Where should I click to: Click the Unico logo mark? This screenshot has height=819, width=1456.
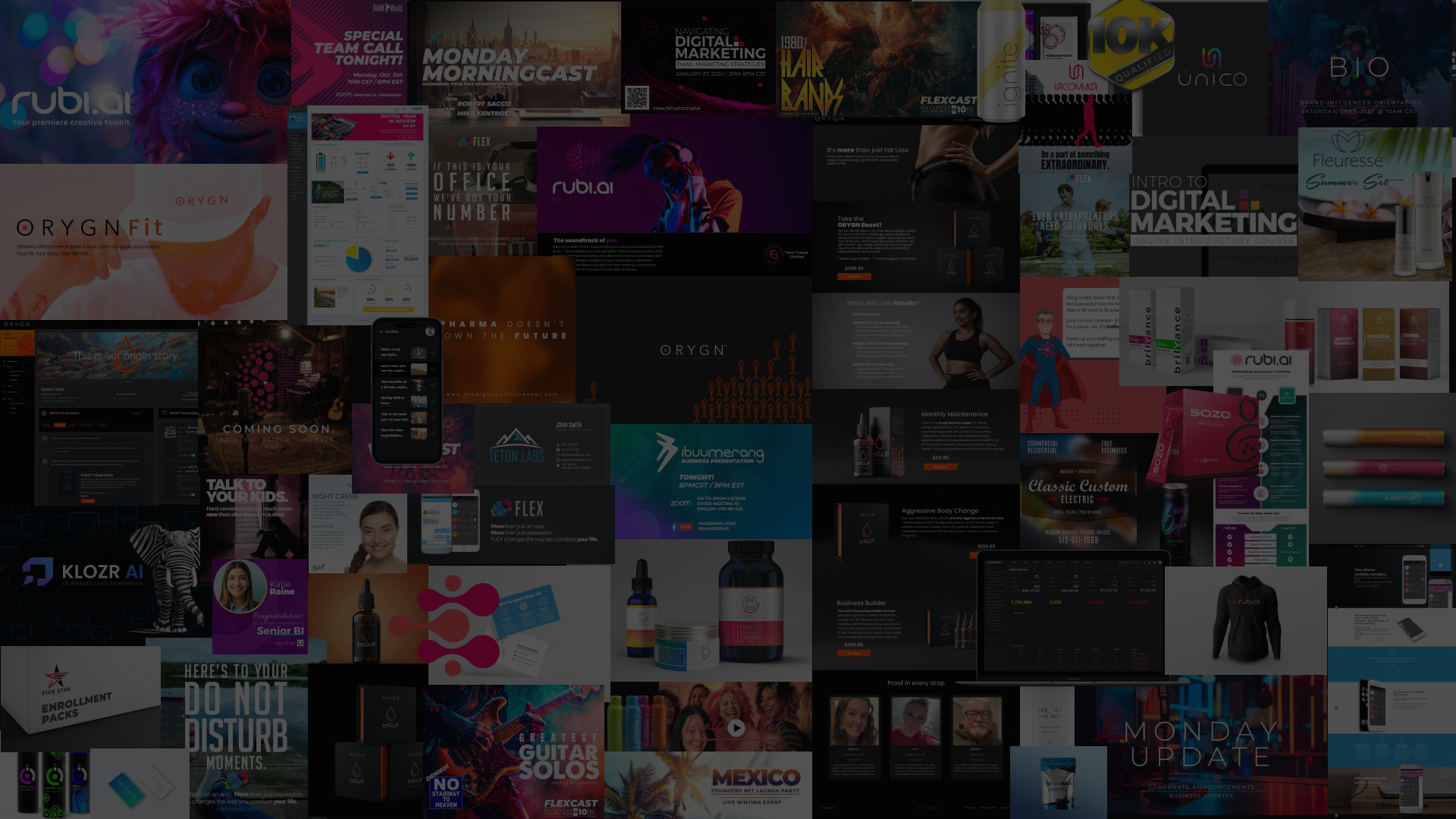[x=1211, y=57]
